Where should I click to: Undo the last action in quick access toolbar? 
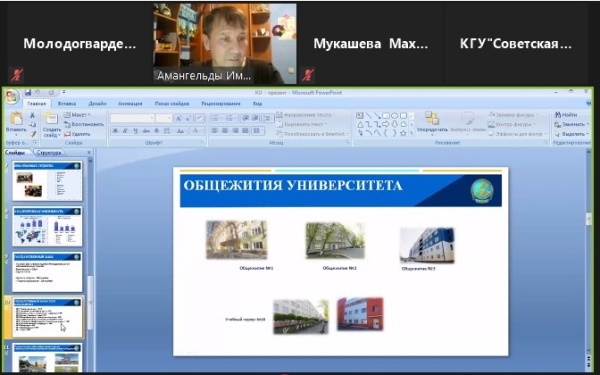pyautogui.click(x=38, y=93)
